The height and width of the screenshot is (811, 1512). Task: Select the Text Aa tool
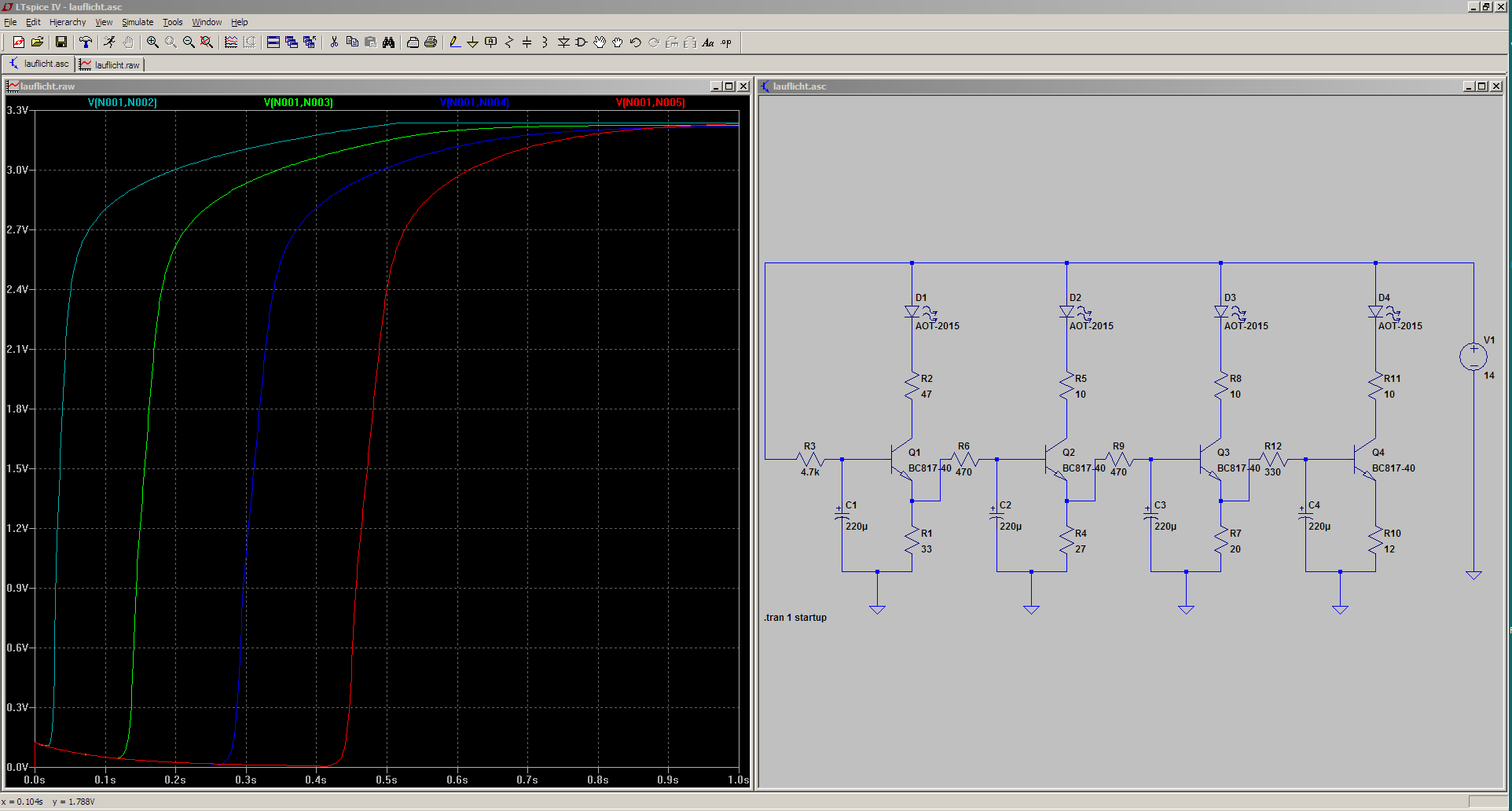(708, 42)
